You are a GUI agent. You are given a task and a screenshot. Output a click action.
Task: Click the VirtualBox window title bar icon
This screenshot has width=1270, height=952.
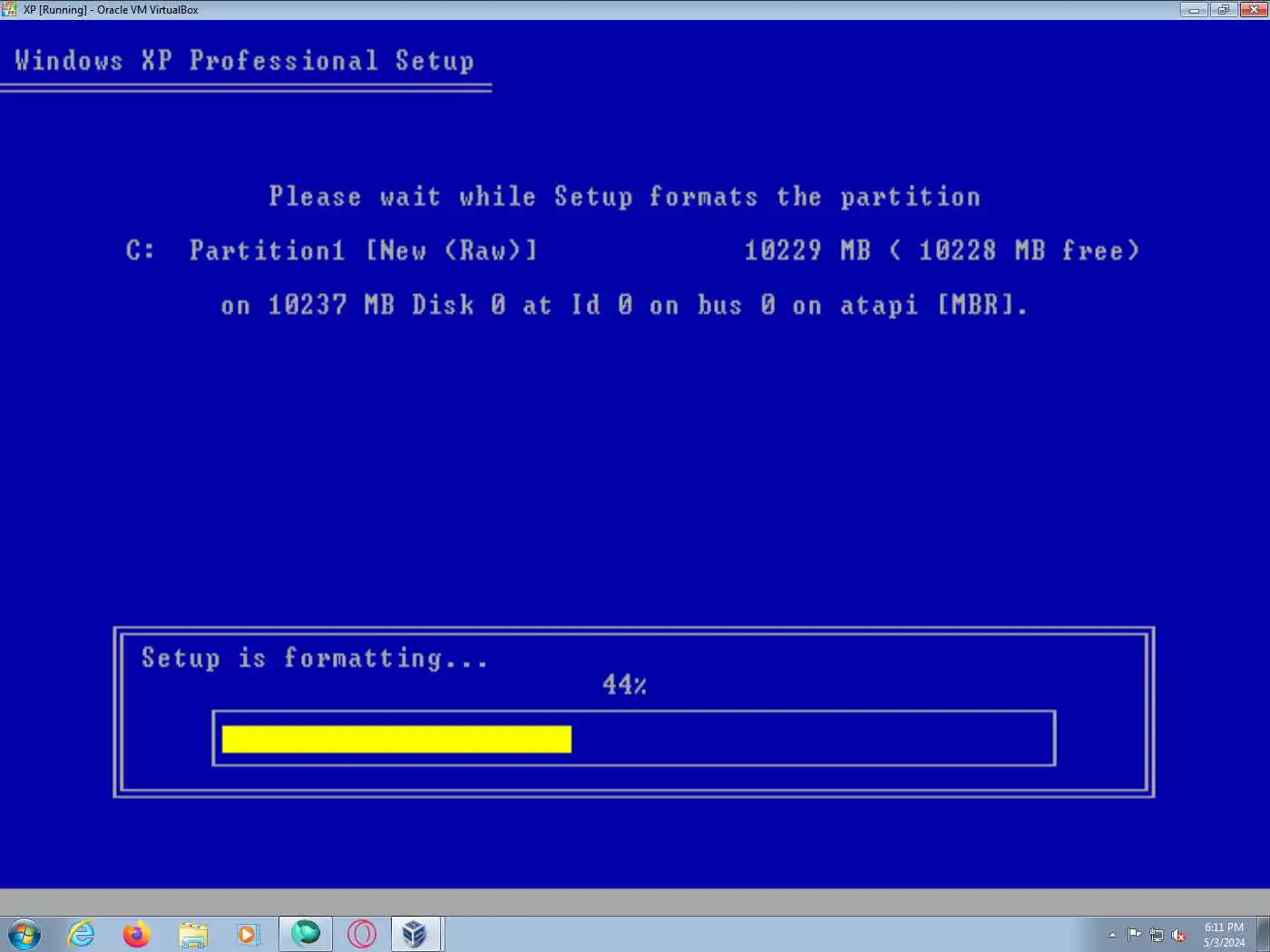tap(9, 9)
